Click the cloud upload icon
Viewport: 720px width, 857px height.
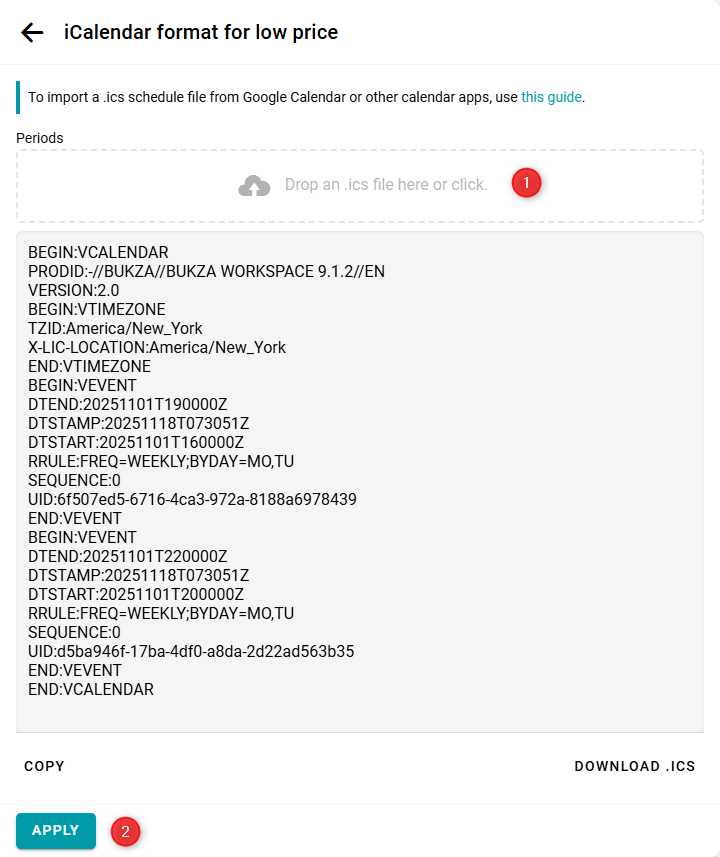coord(255,185)
